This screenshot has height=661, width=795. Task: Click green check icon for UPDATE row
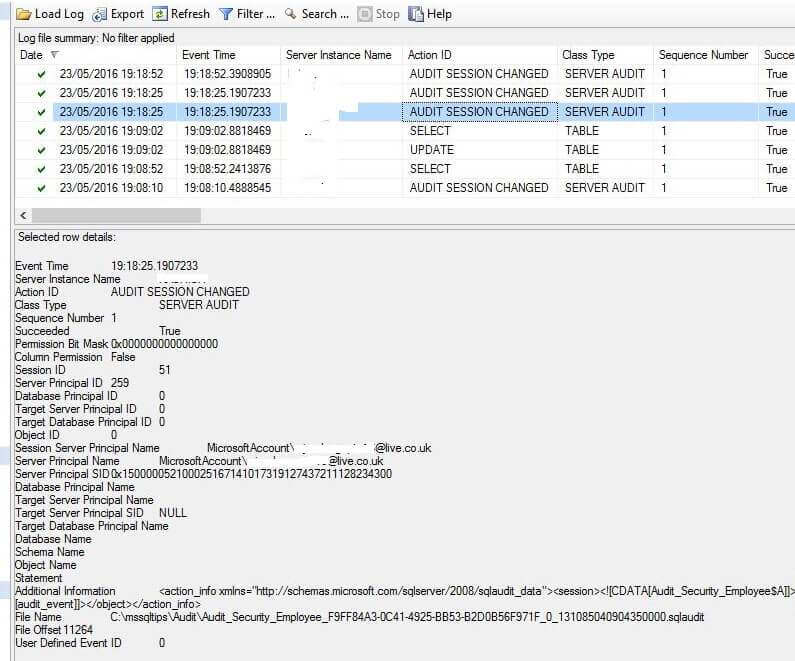[x=42, y=151]
